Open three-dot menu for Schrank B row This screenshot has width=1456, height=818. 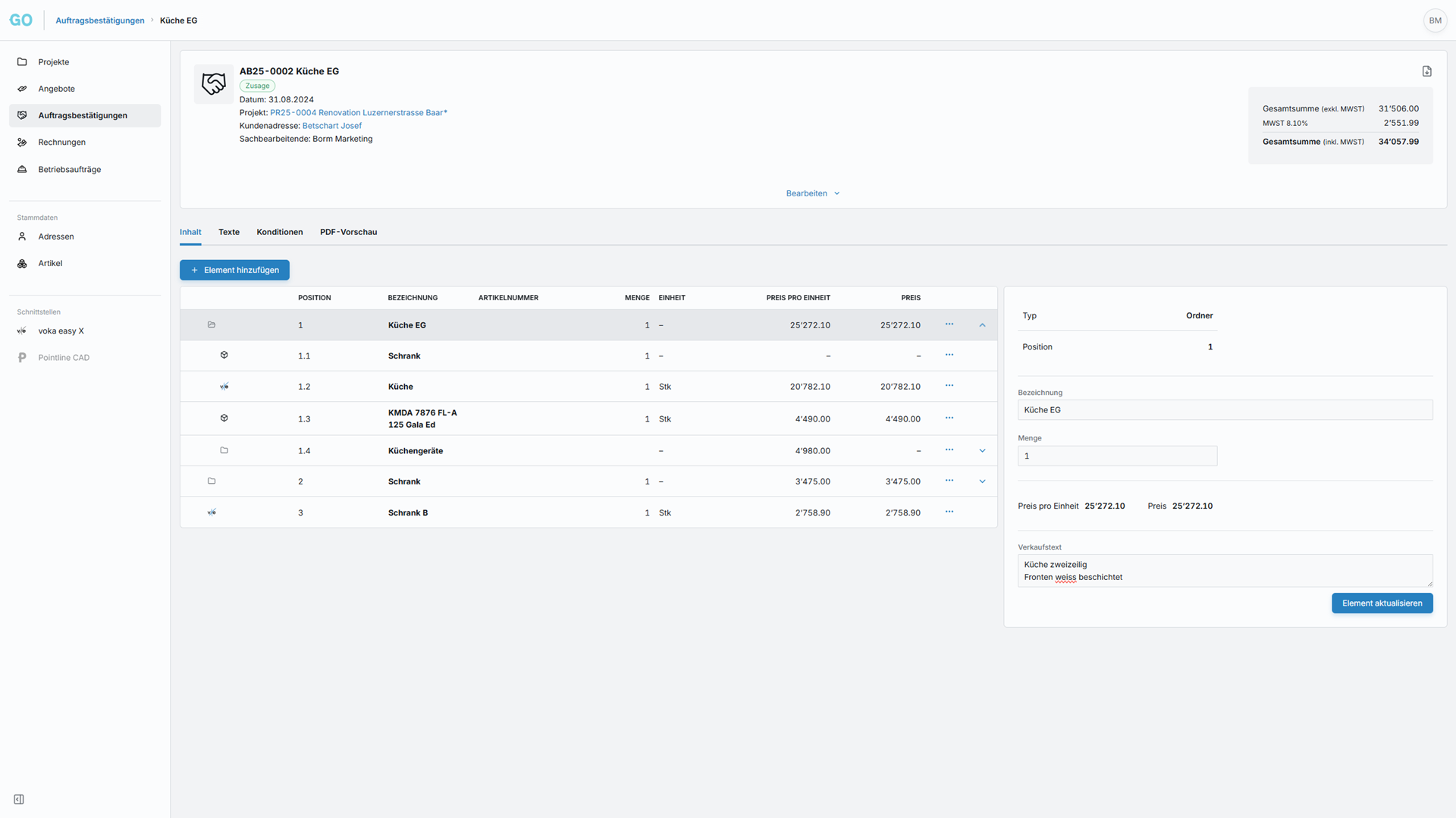[x=949, y=512]
